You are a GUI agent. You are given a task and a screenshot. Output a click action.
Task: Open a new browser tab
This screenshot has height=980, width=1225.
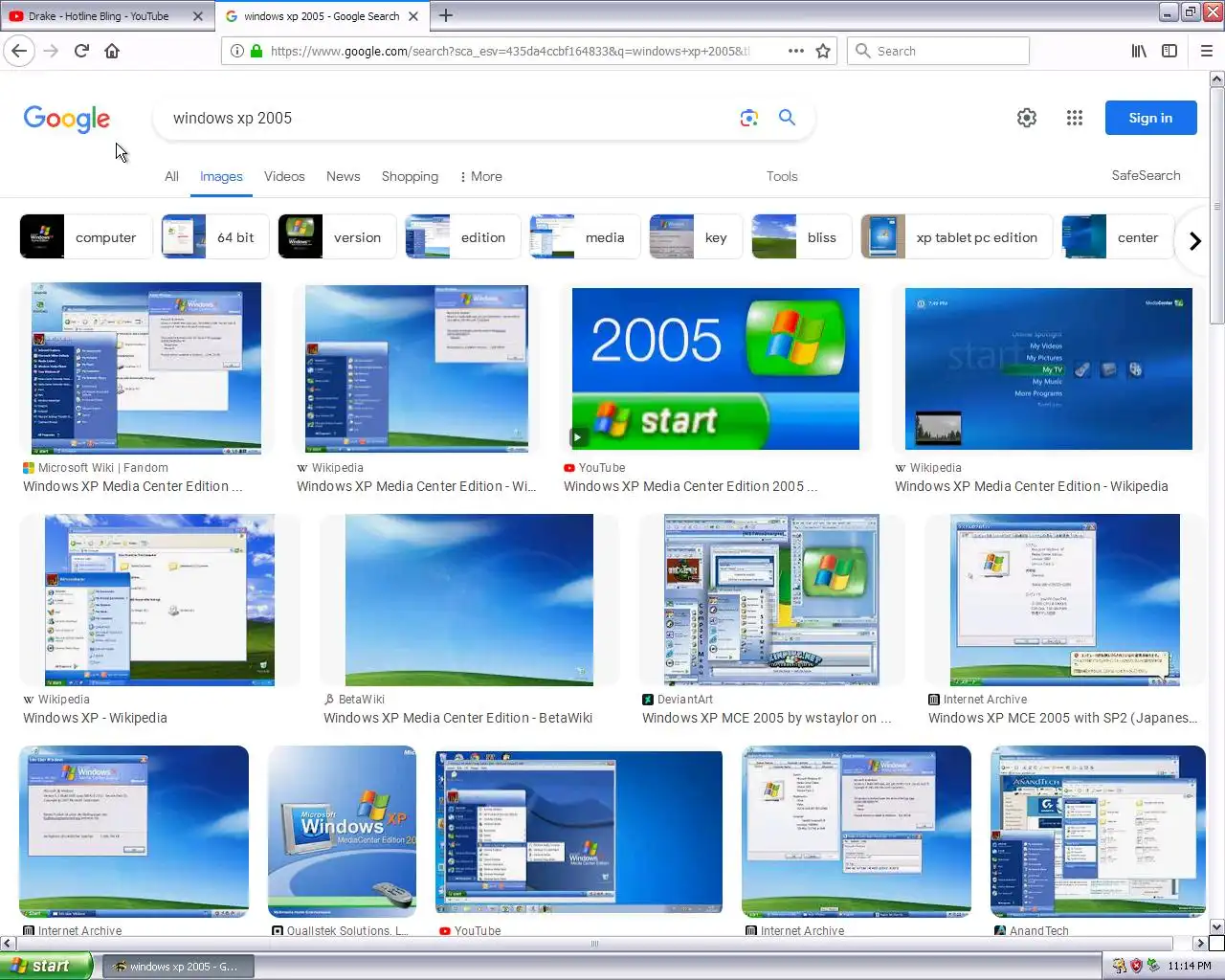pyautogui.click(x=446, y=15)
